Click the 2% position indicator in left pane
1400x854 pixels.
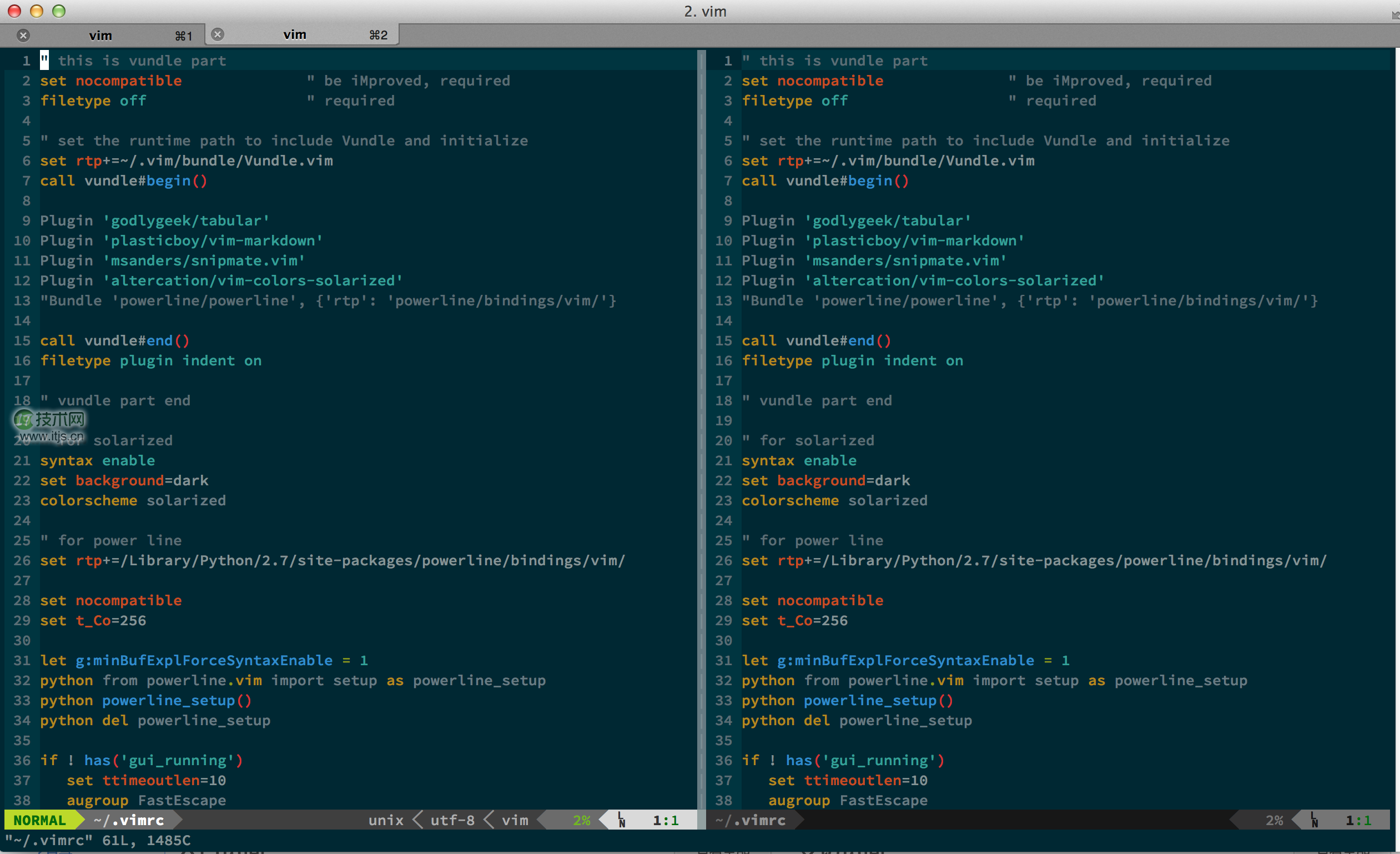[x=582, y=820]
